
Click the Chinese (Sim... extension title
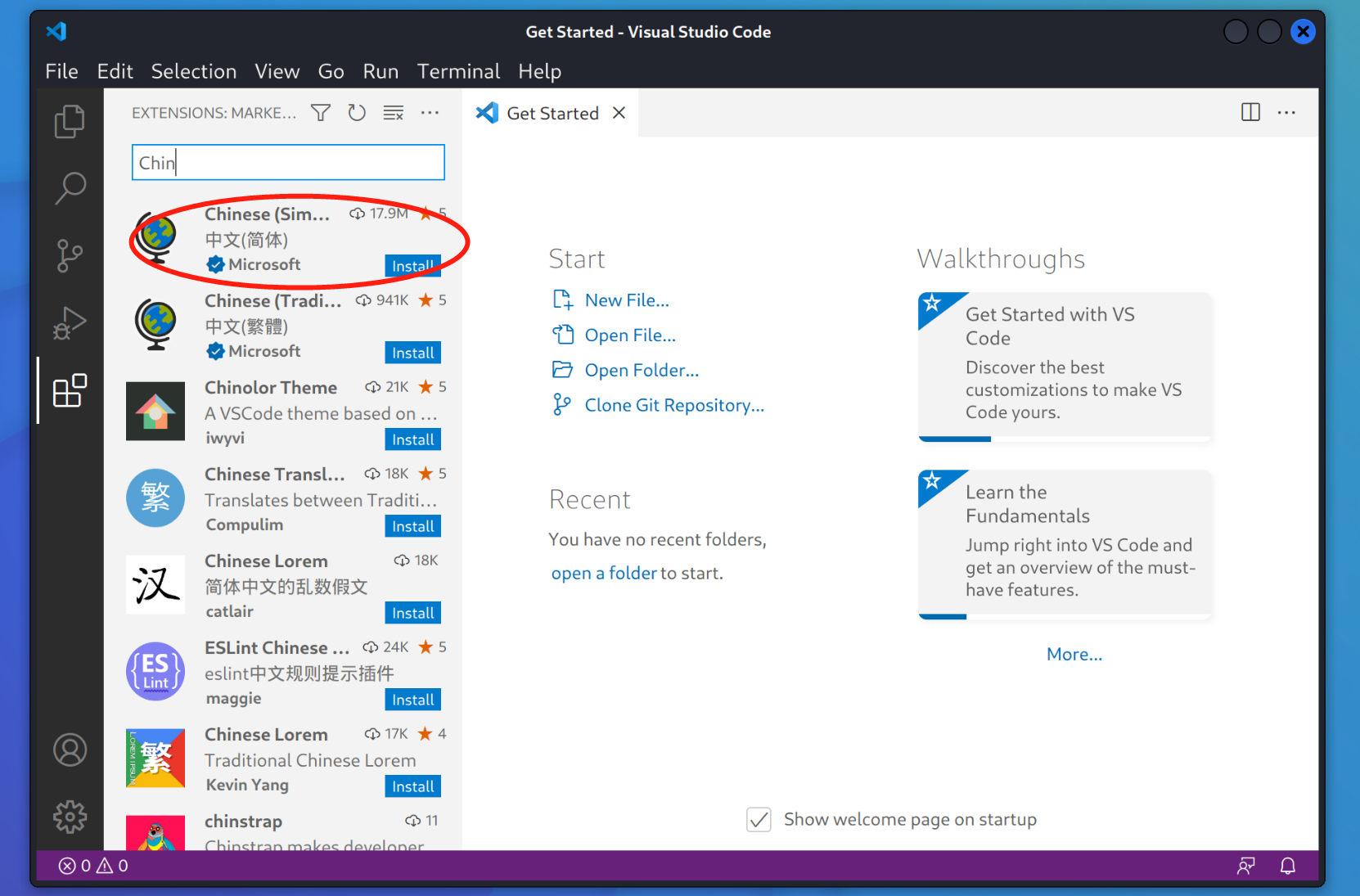click(267, 214)
